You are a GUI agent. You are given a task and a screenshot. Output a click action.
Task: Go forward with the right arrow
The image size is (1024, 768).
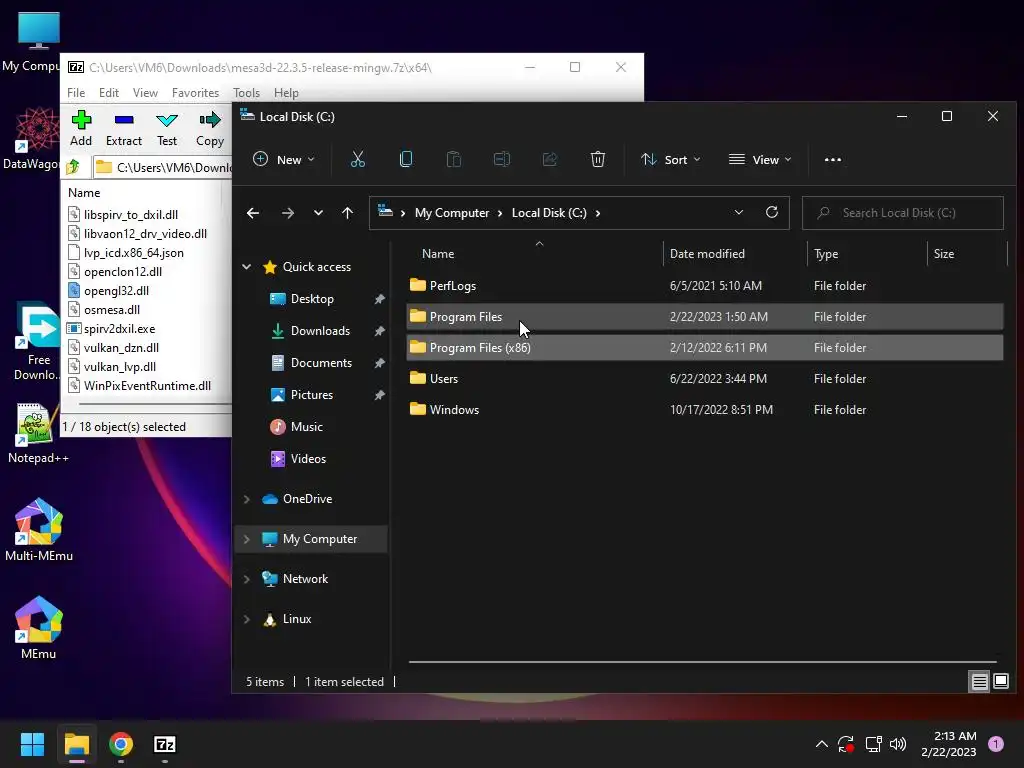287,213
